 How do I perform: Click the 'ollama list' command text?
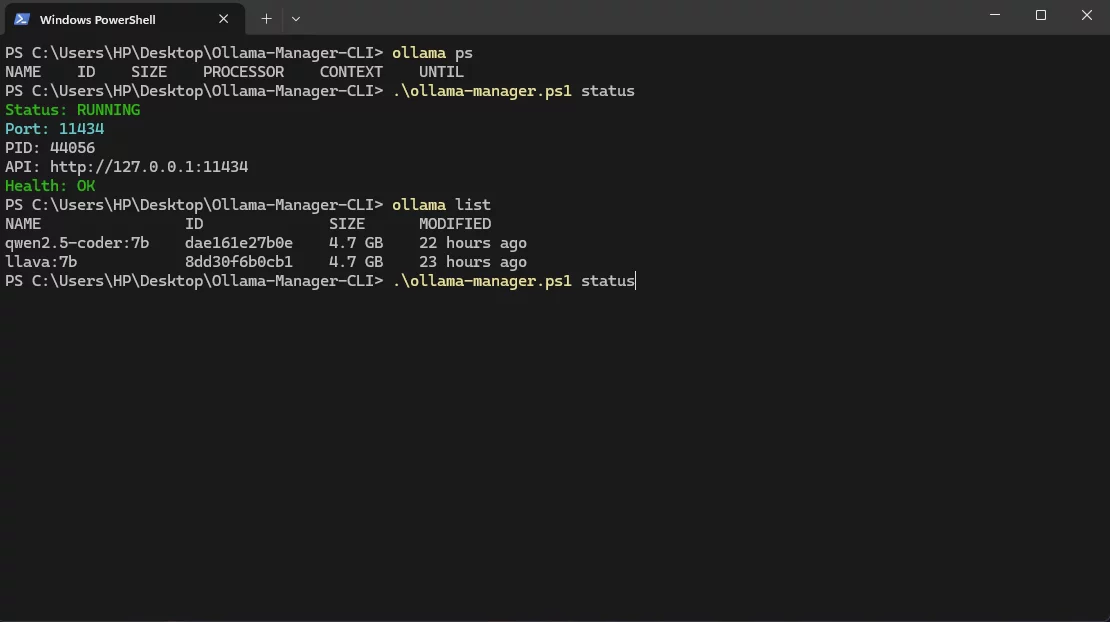(x=441, y=205)
